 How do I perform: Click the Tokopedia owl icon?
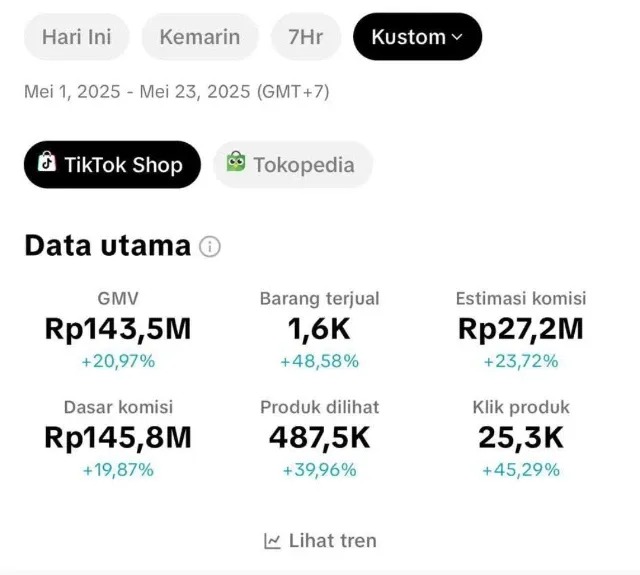235,163
